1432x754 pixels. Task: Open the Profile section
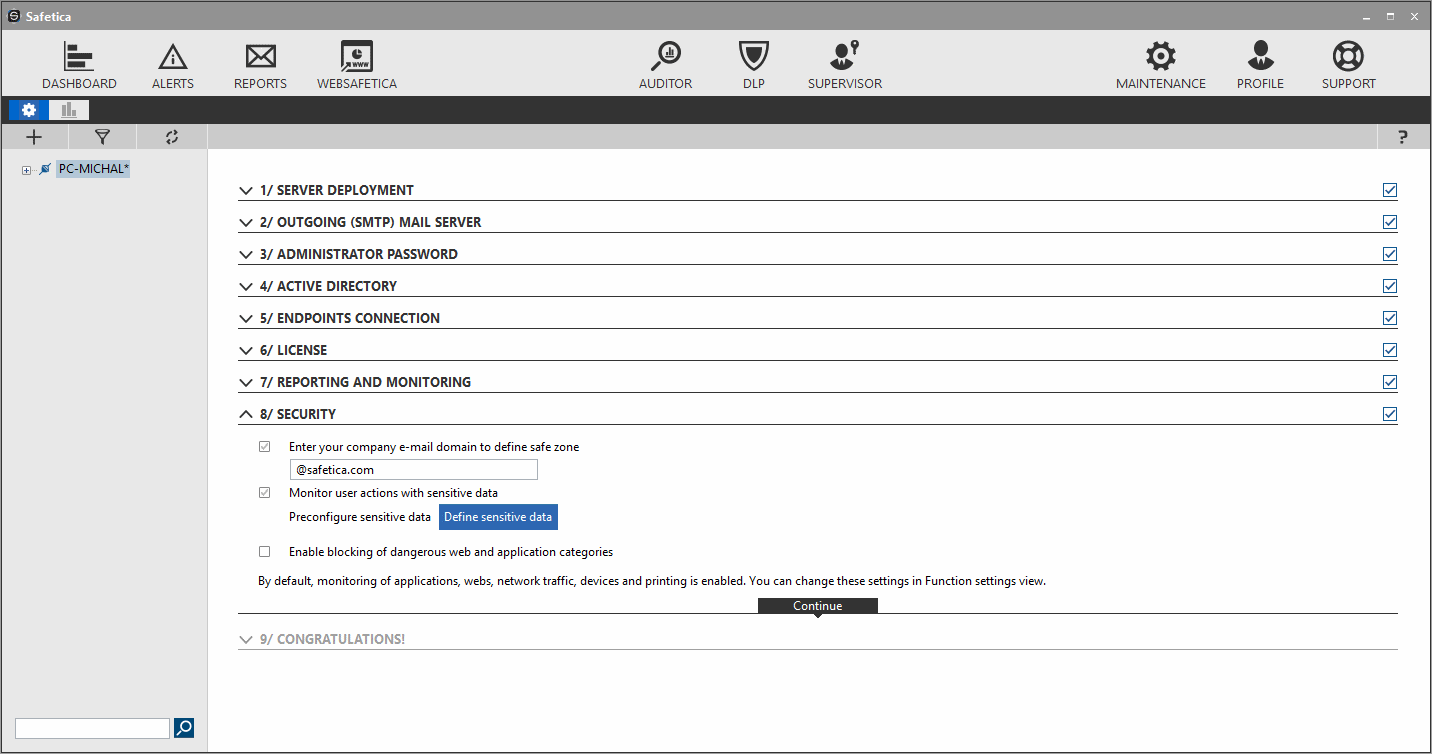click(x=1260, y=64)
